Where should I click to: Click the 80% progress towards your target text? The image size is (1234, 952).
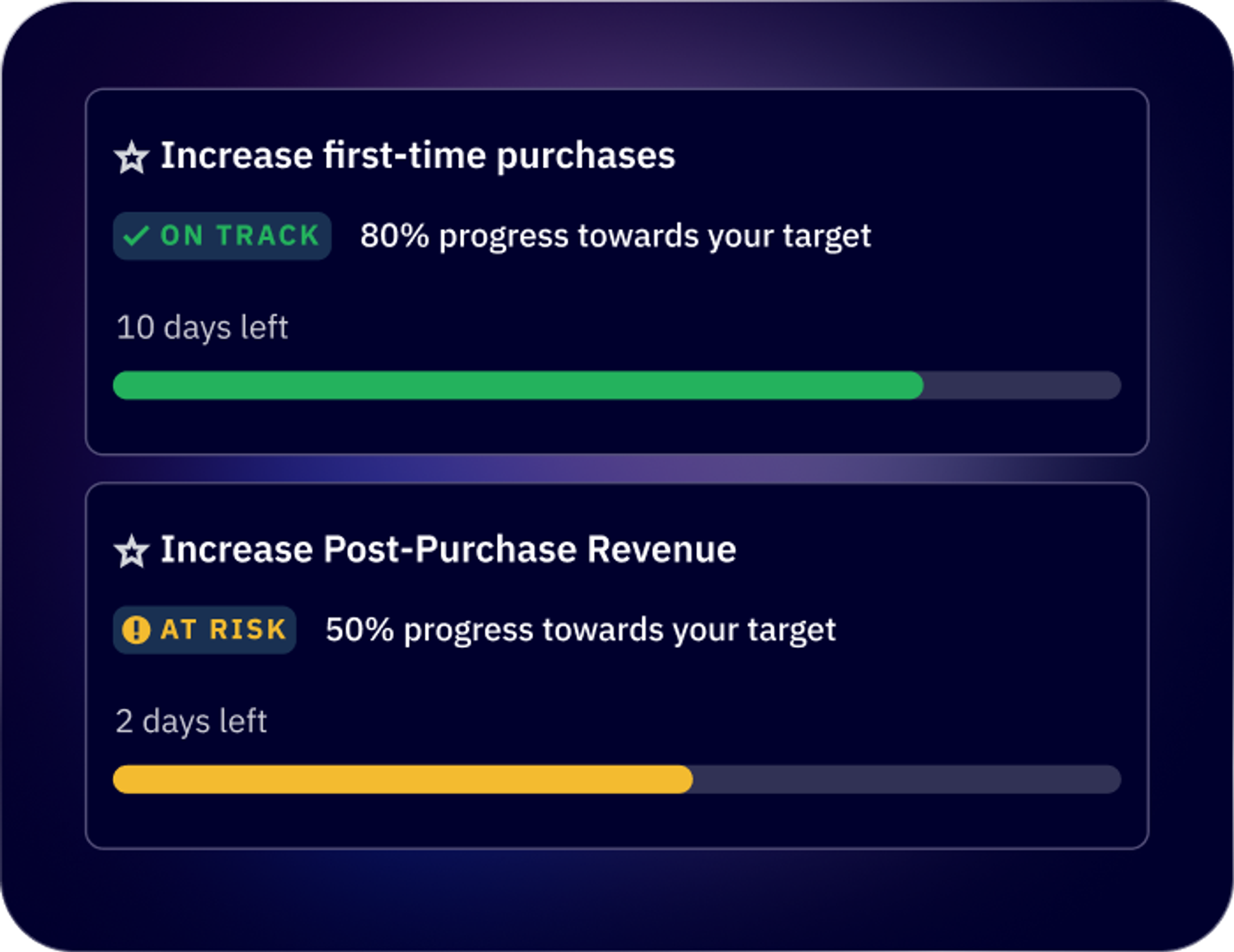click(616, 237)
